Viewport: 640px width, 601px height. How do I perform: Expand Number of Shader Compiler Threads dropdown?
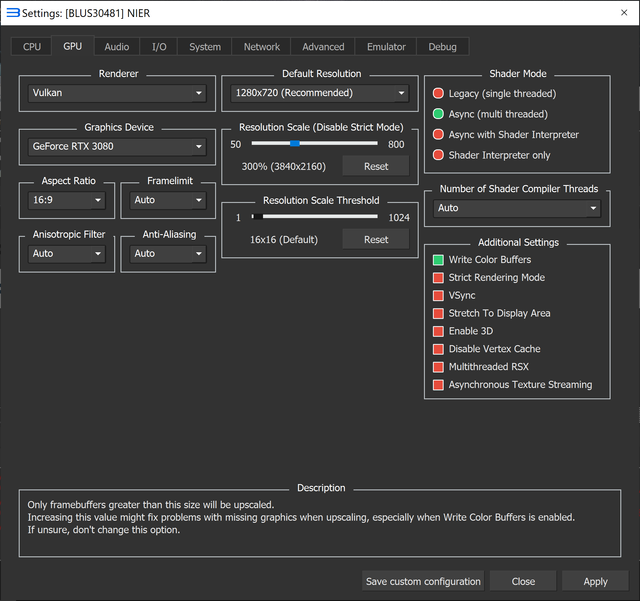pos(517,208)
